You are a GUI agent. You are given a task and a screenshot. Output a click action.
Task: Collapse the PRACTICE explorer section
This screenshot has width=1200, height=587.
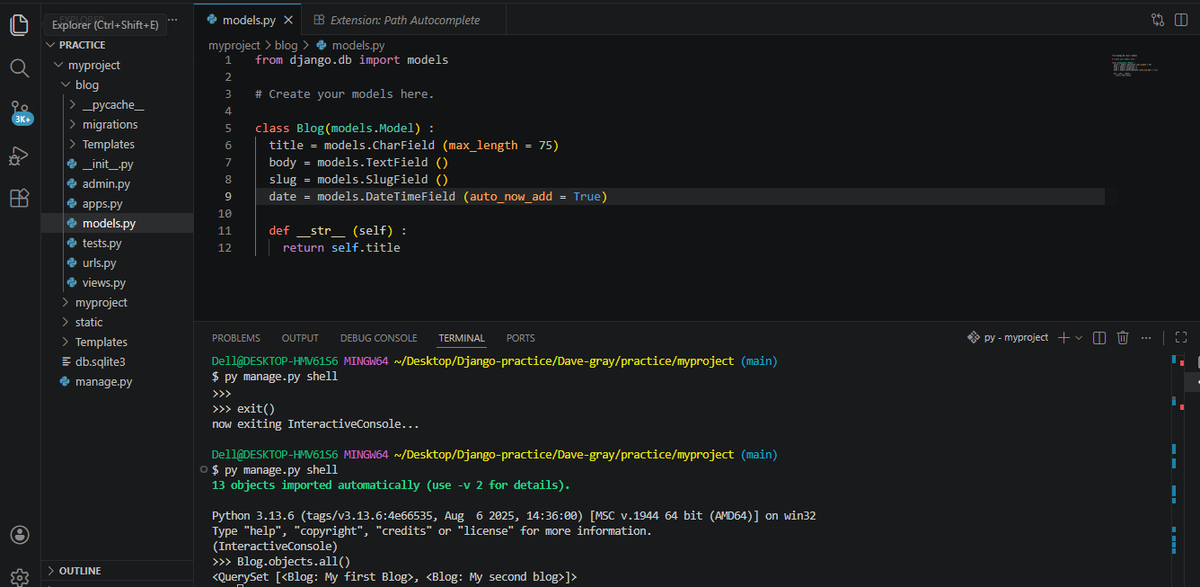pyautogui.click(x=51, y=44)
